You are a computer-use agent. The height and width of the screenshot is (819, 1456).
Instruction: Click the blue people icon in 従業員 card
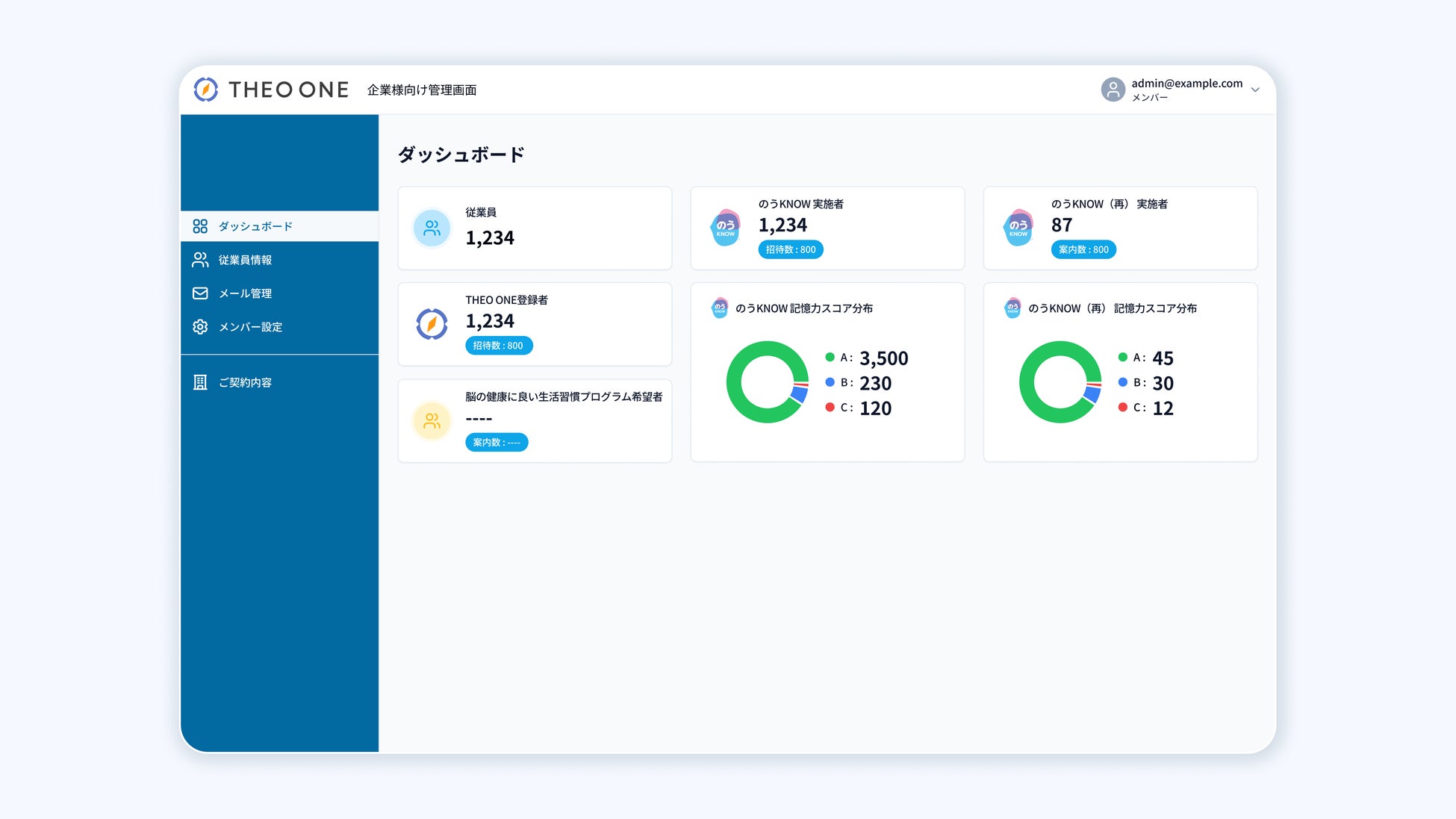pyautogui.click(x=432, y=228)
